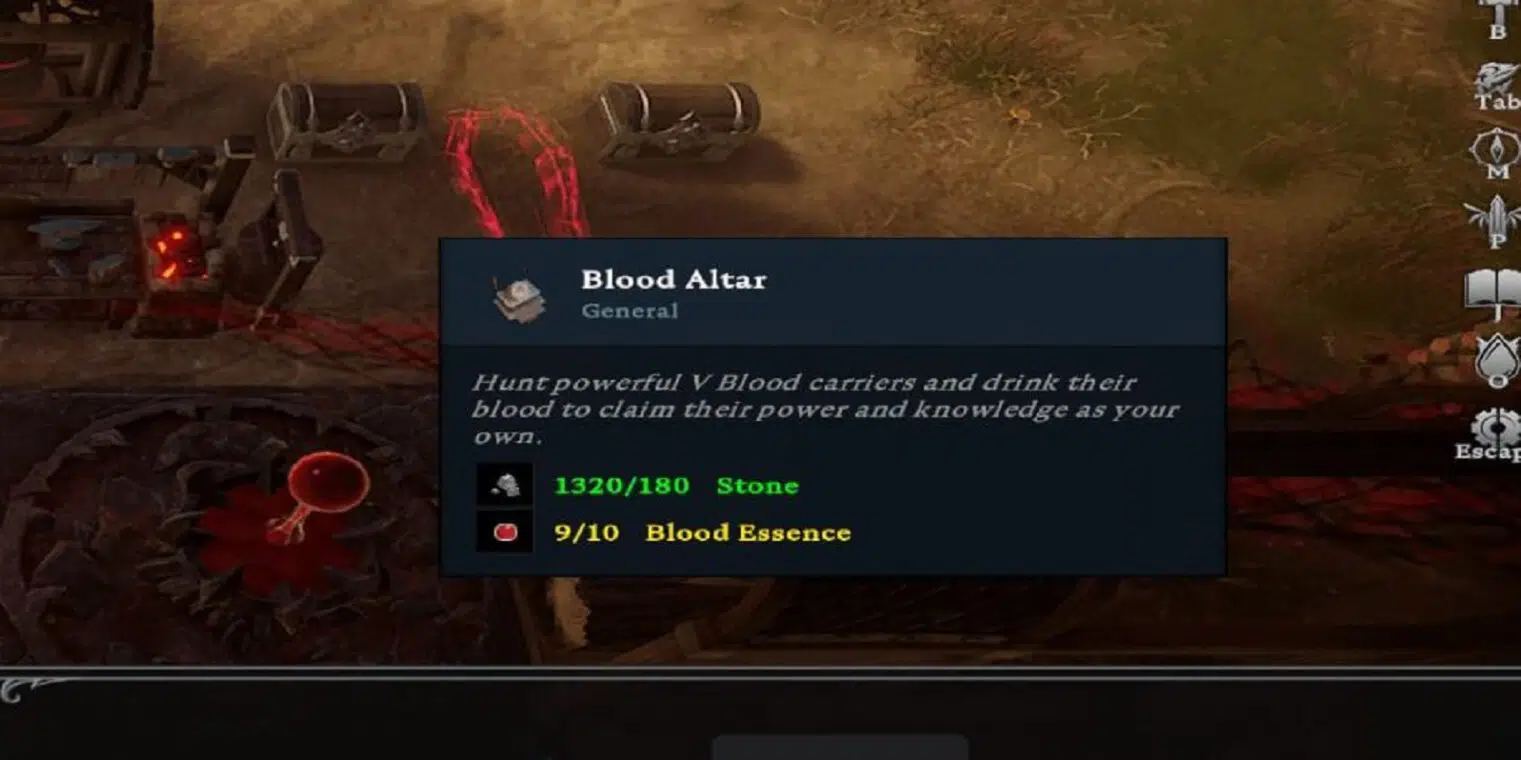Click the gray handle at bottom center

point(839,747)
